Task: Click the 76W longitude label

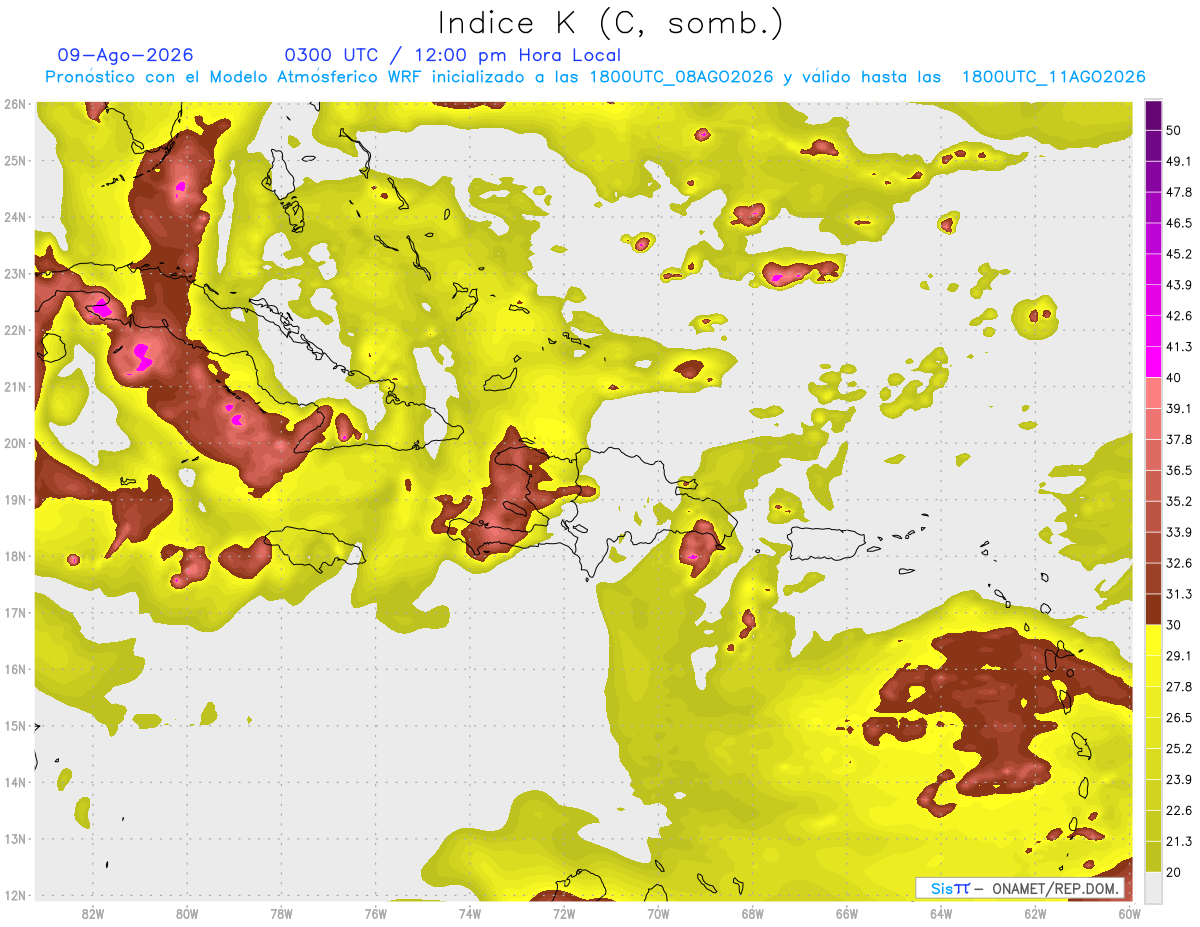Action: click(x=375, y=914)
